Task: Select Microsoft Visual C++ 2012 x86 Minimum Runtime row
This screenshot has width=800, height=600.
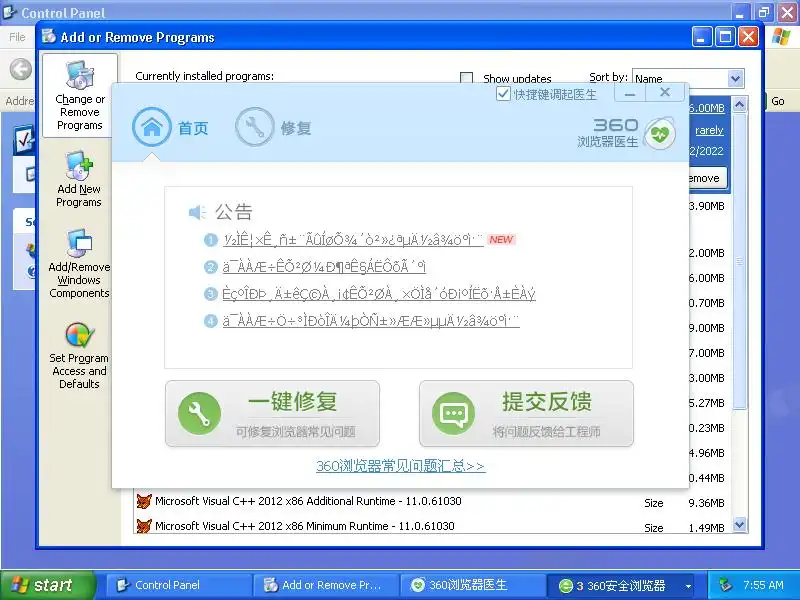Action: 431,526
